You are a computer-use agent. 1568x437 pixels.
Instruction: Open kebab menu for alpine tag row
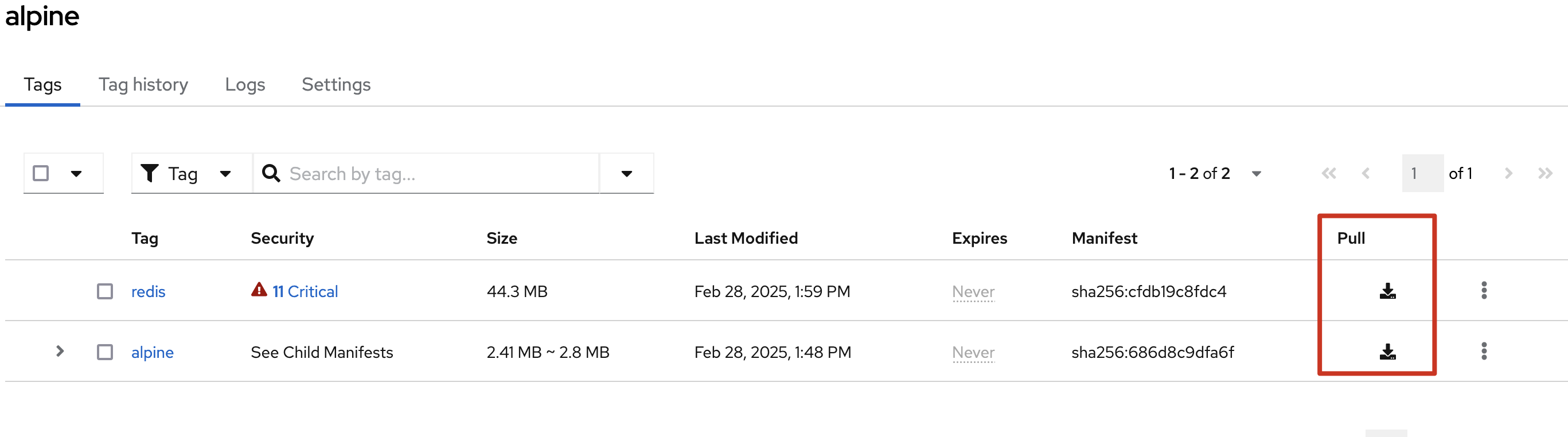point(1483,351)
